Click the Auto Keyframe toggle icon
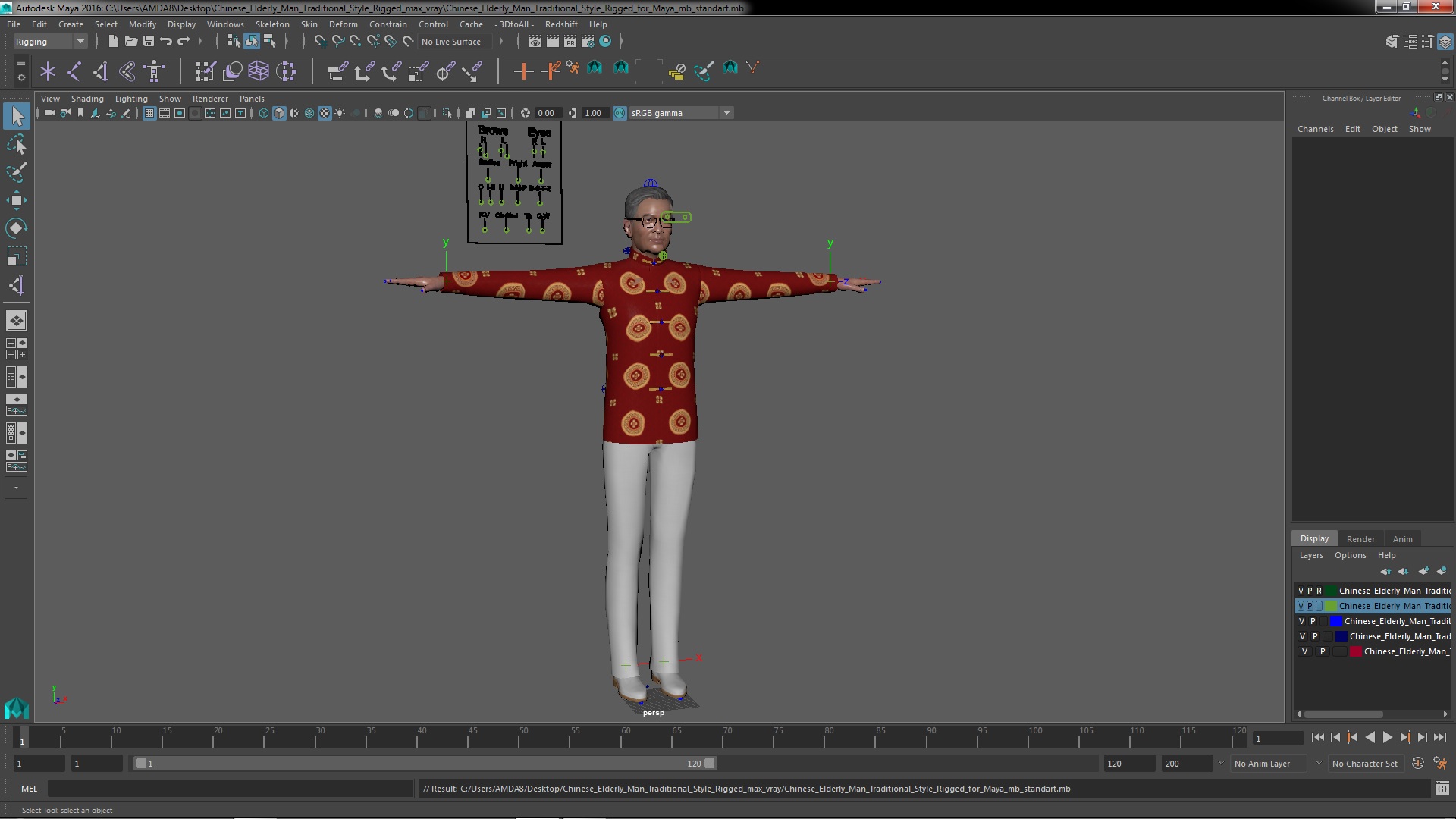The width and height of the screenshot is (1456, 819). tap(1418, 764)
